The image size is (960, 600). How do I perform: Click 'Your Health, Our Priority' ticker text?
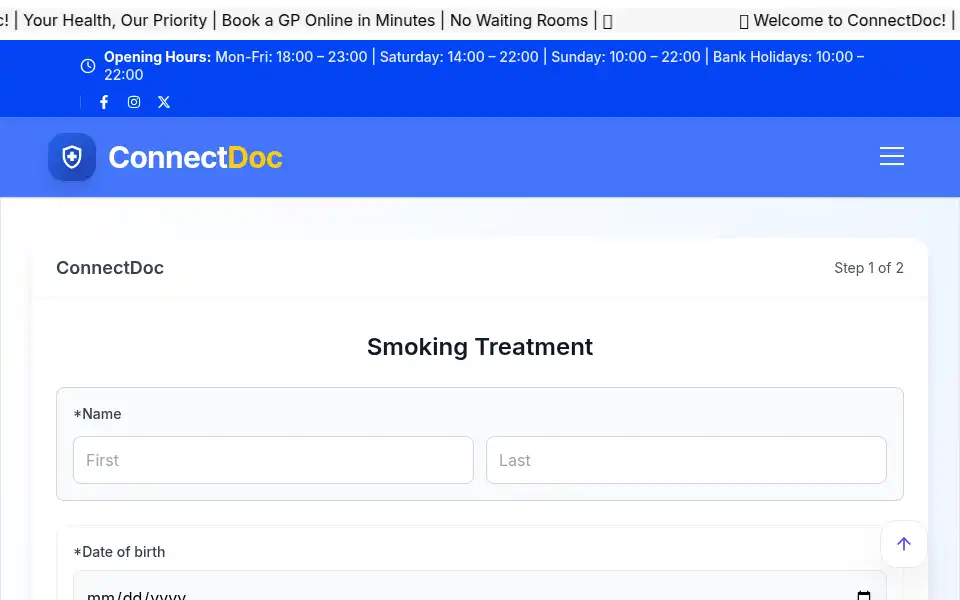point(115,20)
